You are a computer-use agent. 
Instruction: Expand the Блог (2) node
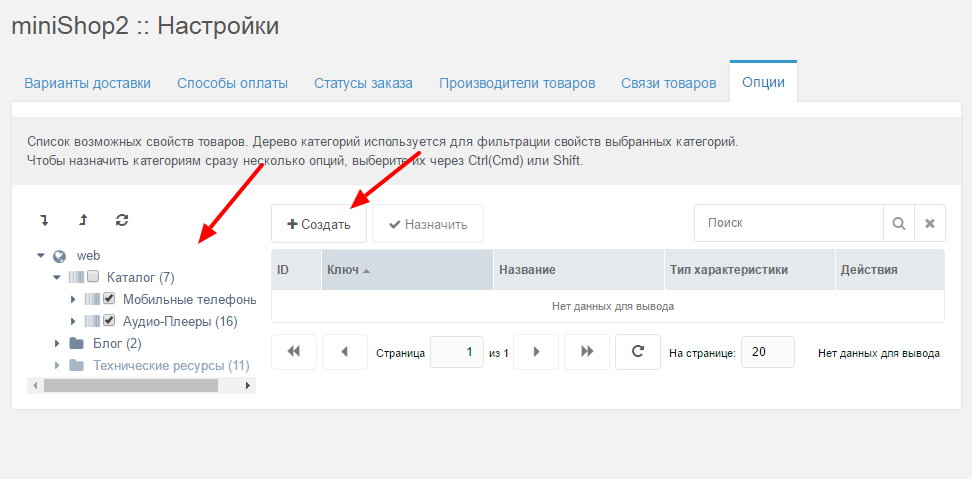(57, 343)
